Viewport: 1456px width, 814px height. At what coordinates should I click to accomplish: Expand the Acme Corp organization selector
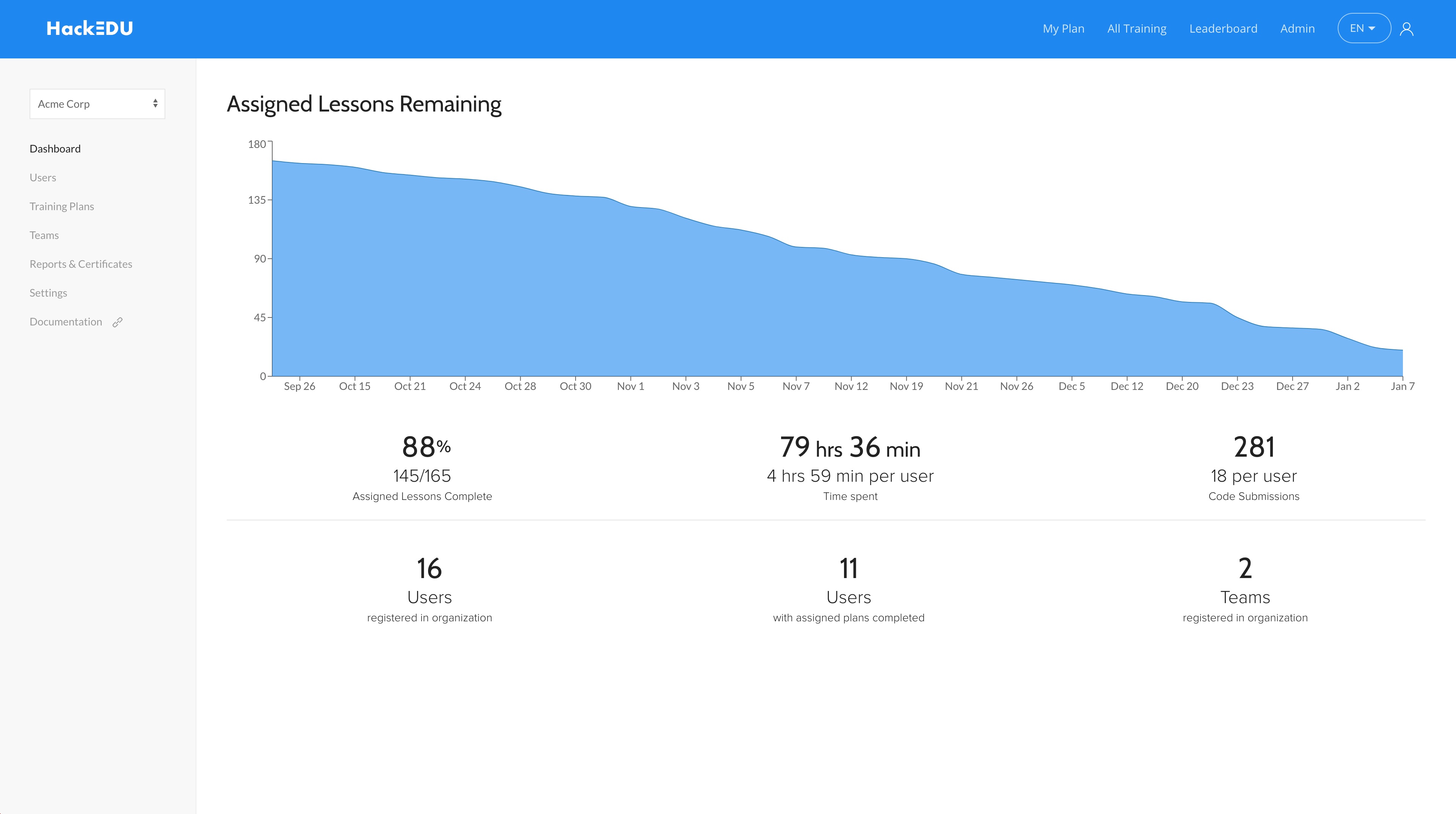tap(97, 104)
